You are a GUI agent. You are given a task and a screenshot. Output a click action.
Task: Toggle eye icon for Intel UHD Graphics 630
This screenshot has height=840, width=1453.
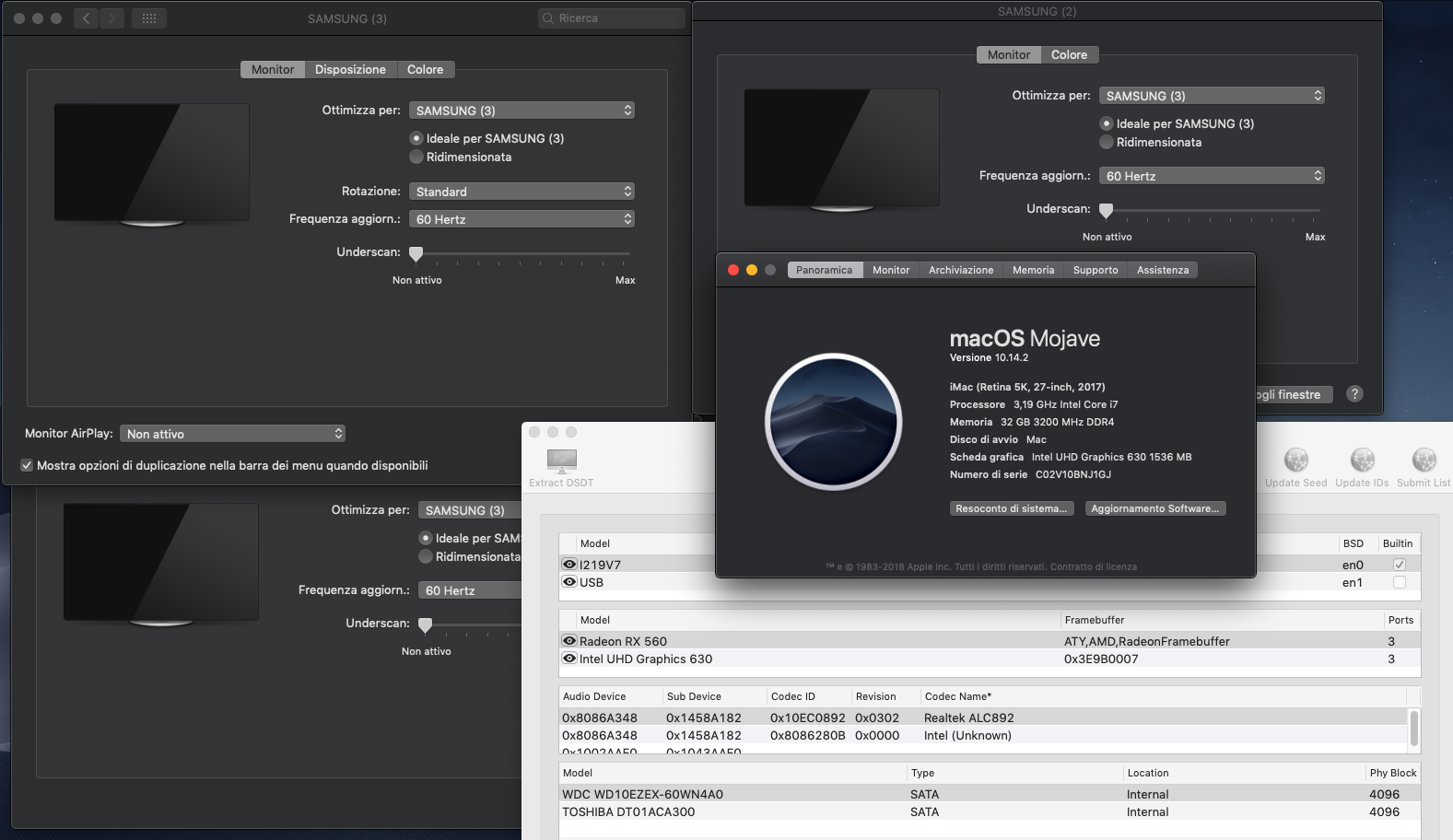(569, 659)
